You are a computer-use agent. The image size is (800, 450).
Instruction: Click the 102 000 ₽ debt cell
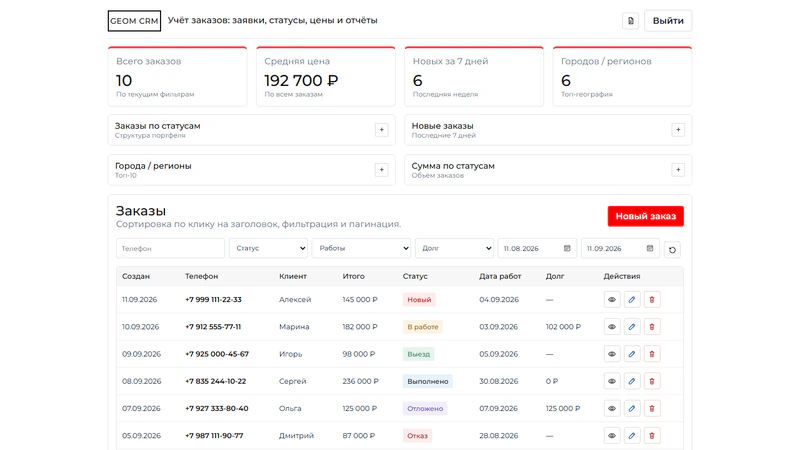563,327
